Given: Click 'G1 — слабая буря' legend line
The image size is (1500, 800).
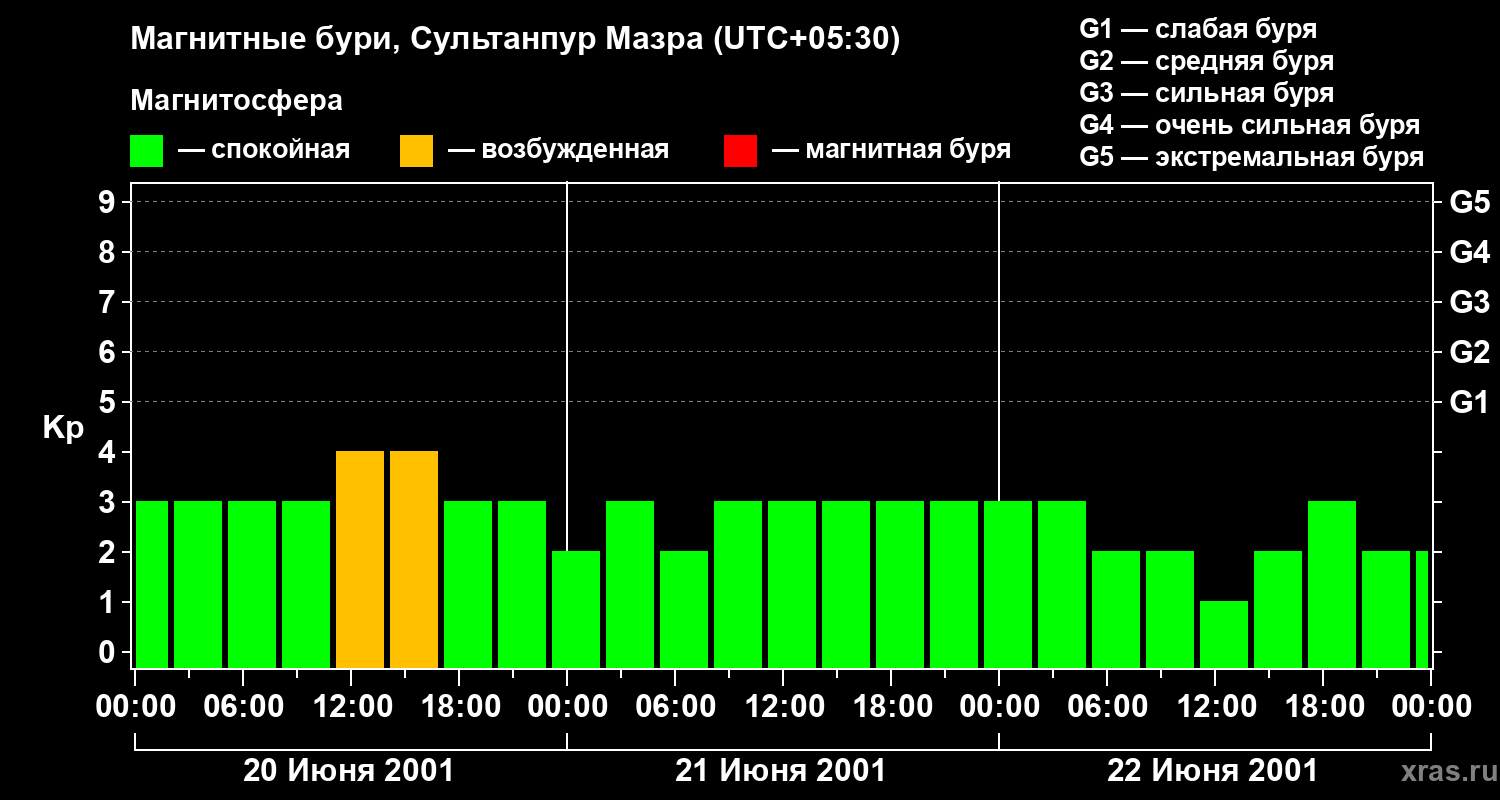Looking at the screenshot, I should 1198,29.
